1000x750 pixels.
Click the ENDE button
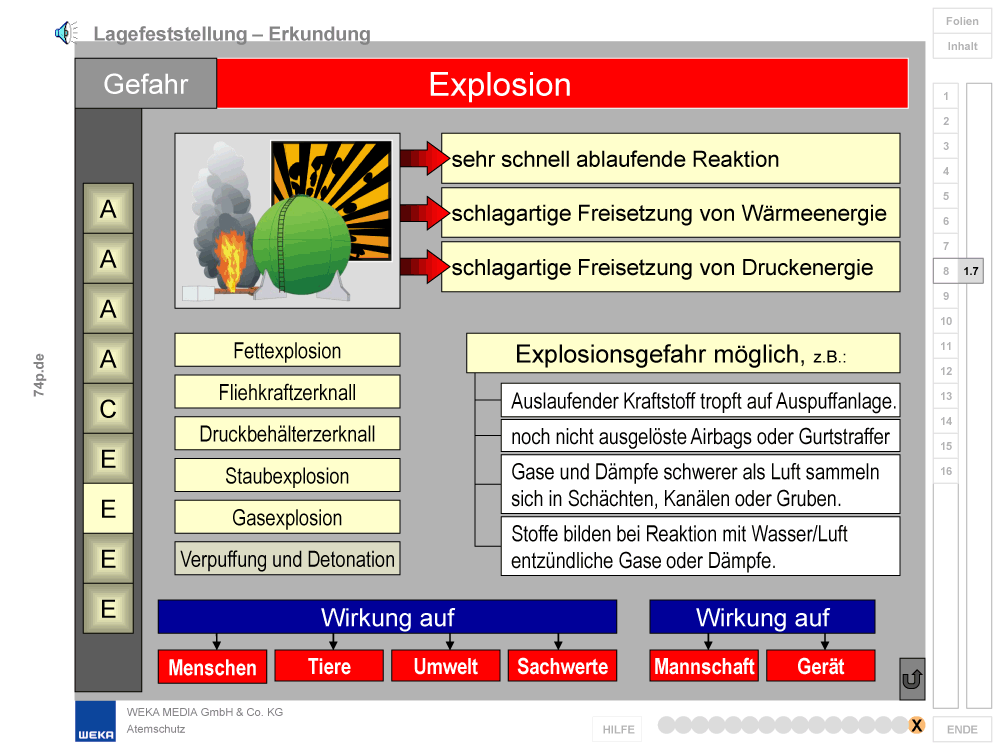962,729
